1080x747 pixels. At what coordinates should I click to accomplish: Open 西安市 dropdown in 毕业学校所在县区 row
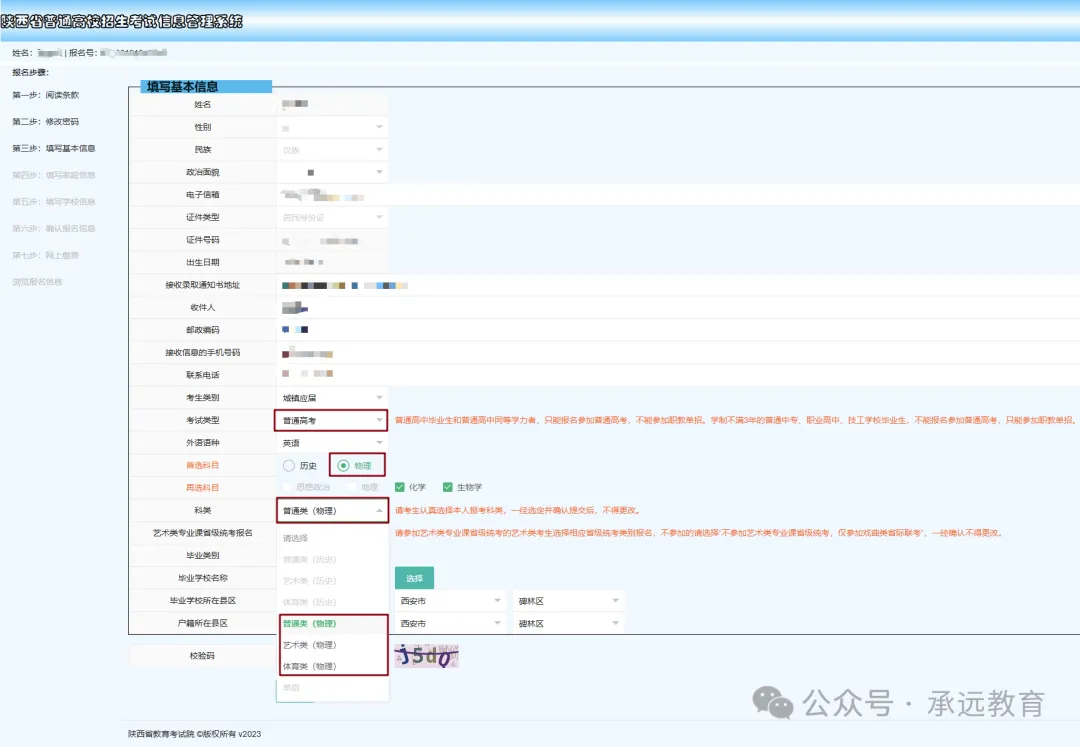(450, 601)
